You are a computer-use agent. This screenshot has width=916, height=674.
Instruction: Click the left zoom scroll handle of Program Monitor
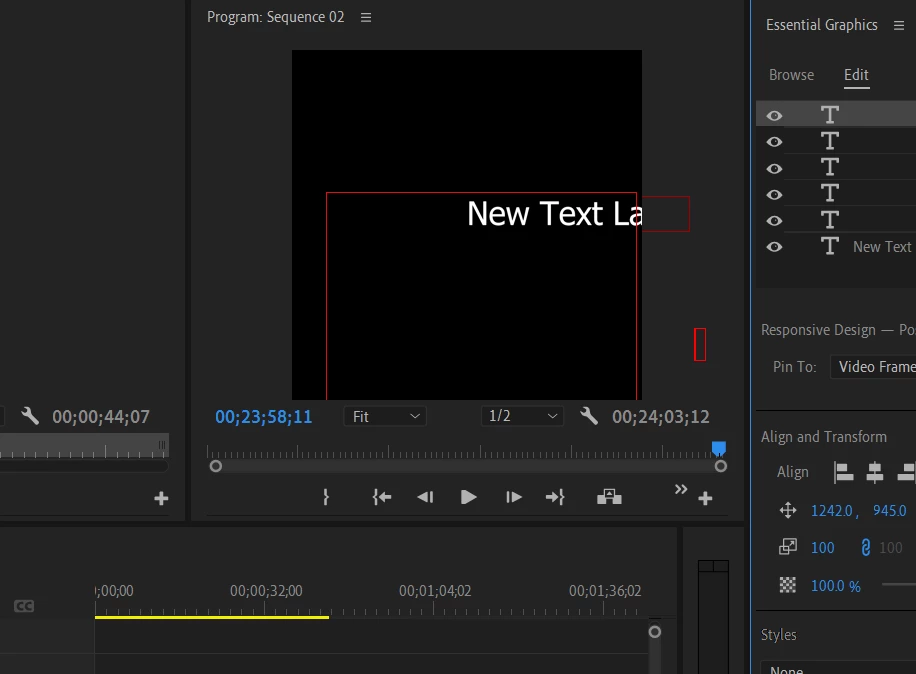pos(216,466)
